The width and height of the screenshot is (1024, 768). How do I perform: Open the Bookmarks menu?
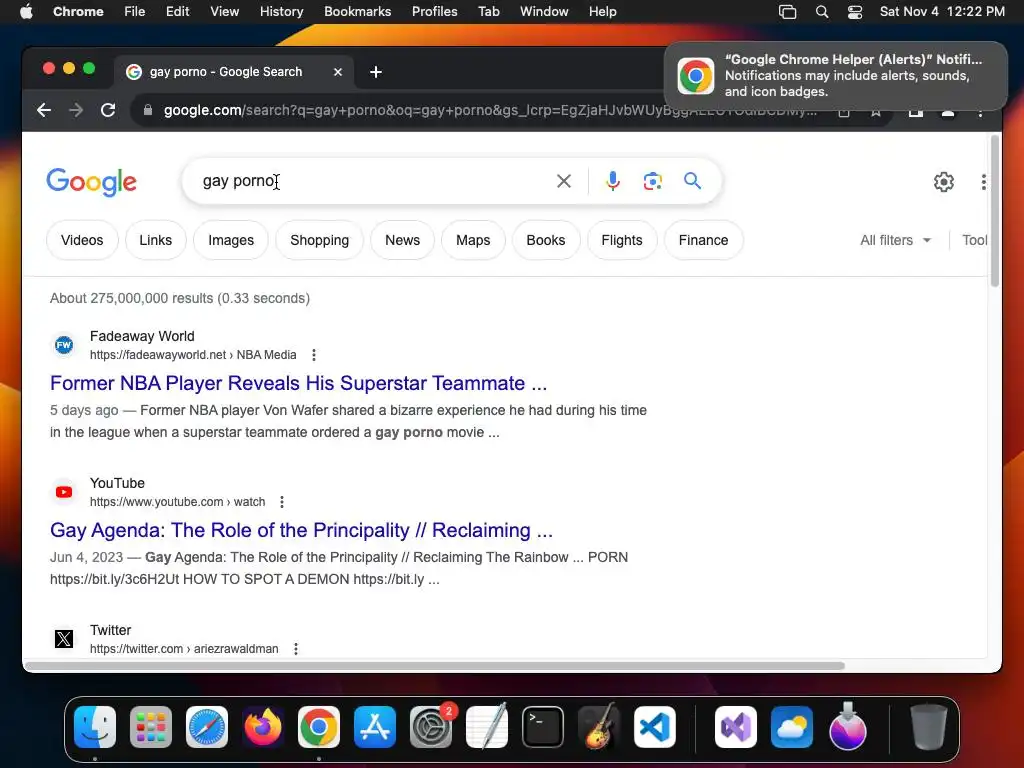pyautogui.click(x=358, y=12)
